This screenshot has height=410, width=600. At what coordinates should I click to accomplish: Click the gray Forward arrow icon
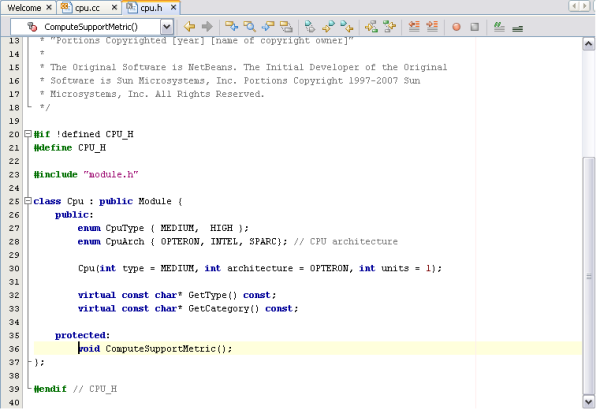tap(207, 26)
